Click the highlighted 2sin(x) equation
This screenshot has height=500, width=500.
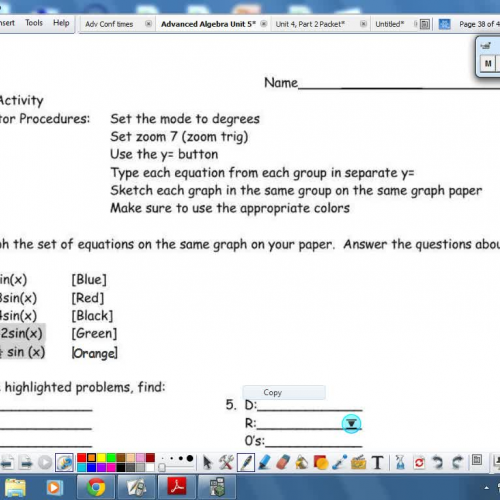(x=22, y=333)
